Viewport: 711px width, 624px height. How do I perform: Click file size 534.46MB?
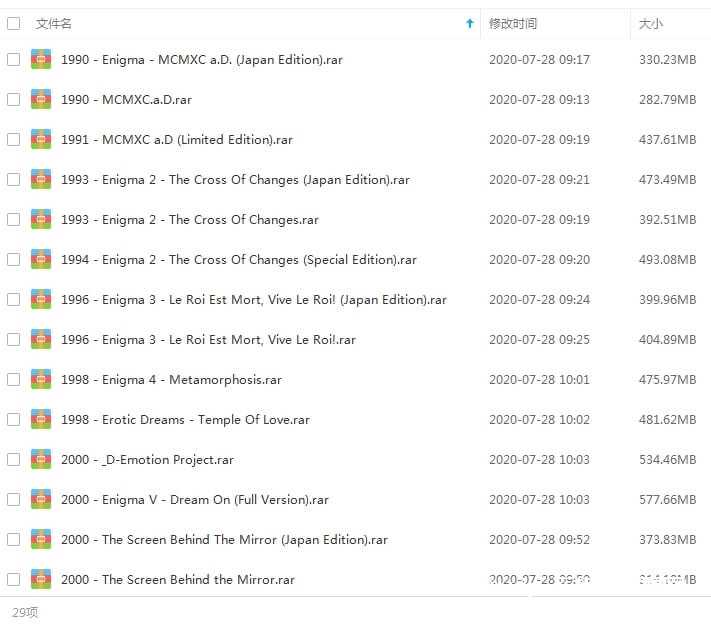(x=667, y=459)
